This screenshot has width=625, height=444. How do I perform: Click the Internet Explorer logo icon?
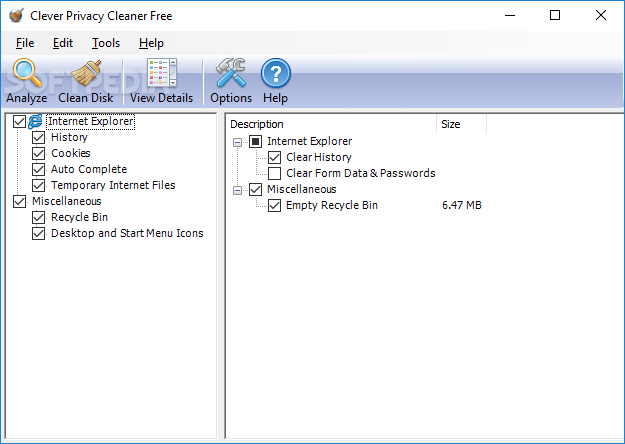tap(35, 121)
